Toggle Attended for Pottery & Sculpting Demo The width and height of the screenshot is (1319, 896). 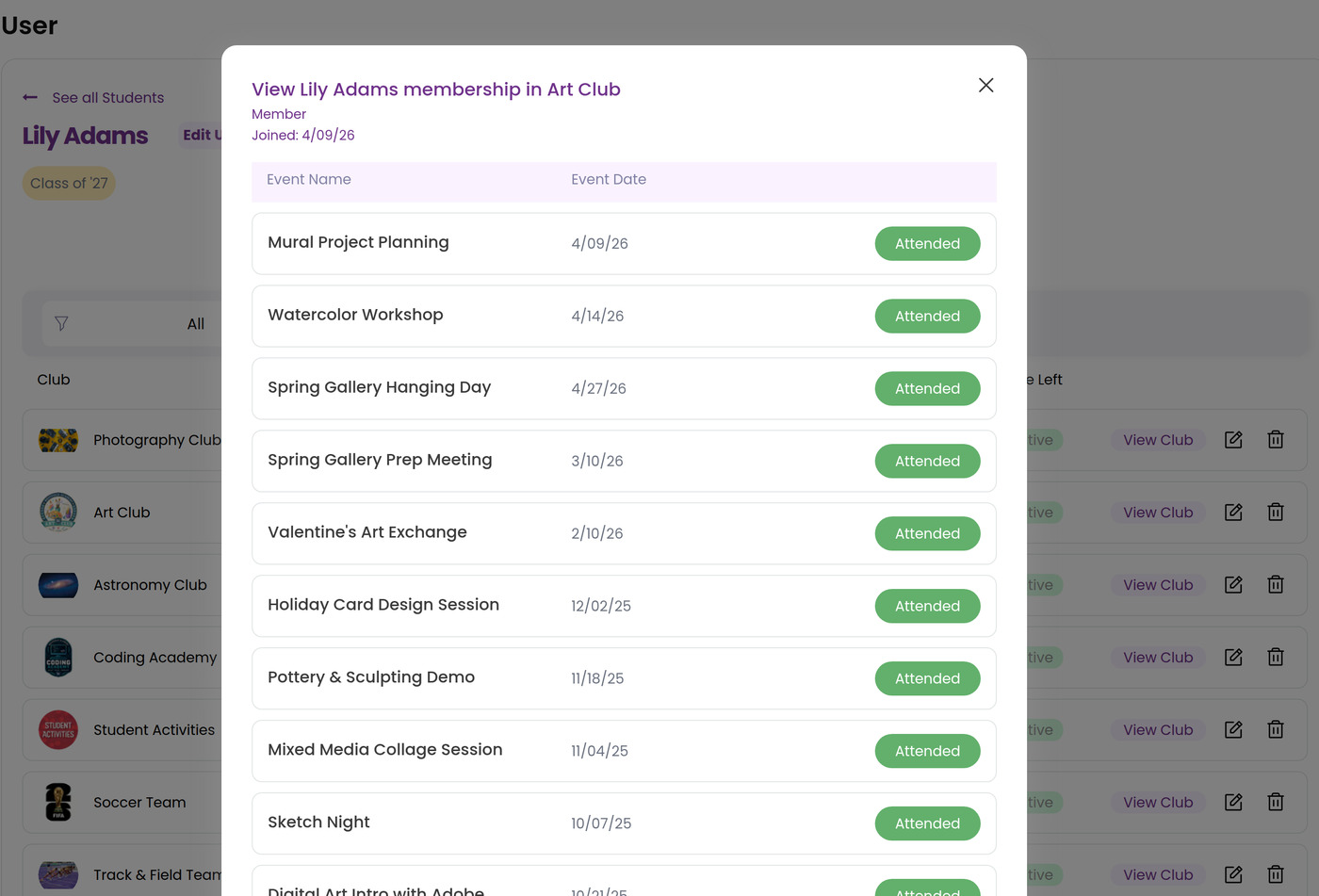927,678
